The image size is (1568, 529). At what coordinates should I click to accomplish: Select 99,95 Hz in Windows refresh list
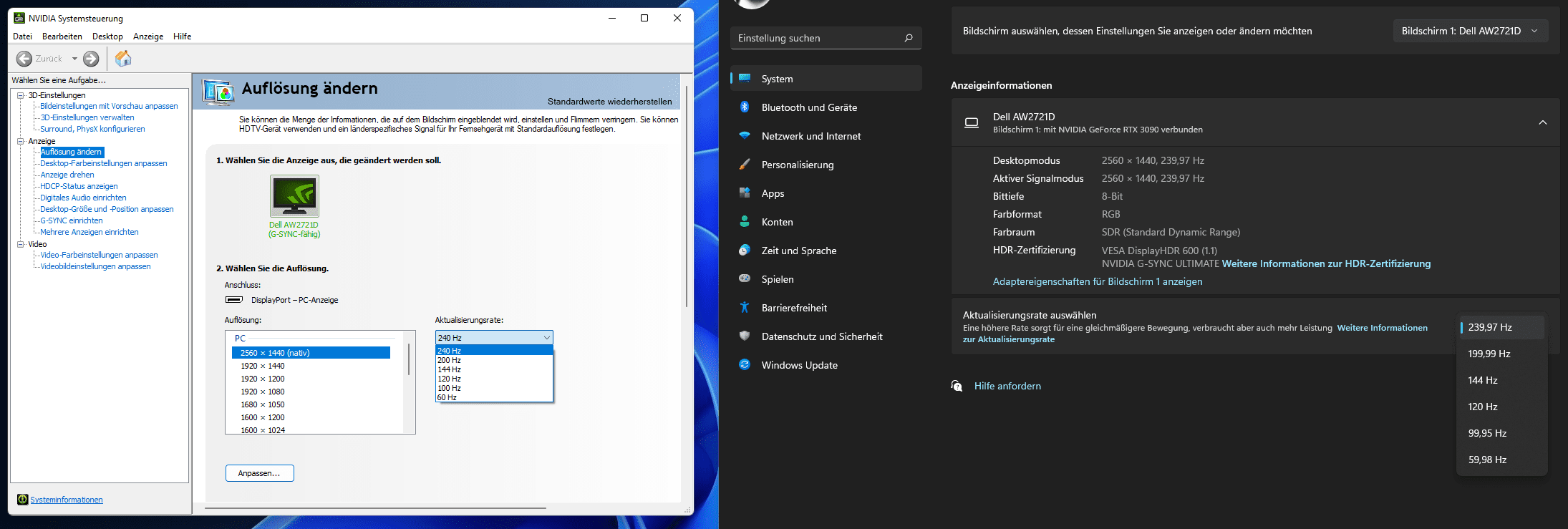[1501, 433]
